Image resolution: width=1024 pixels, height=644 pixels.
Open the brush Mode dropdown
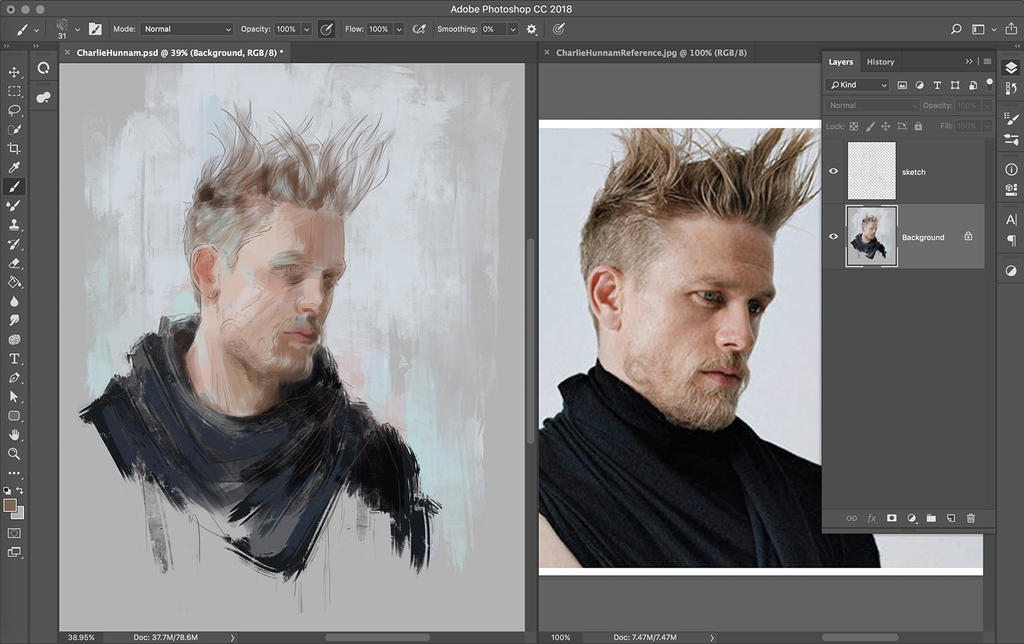(x=186, y=30)
